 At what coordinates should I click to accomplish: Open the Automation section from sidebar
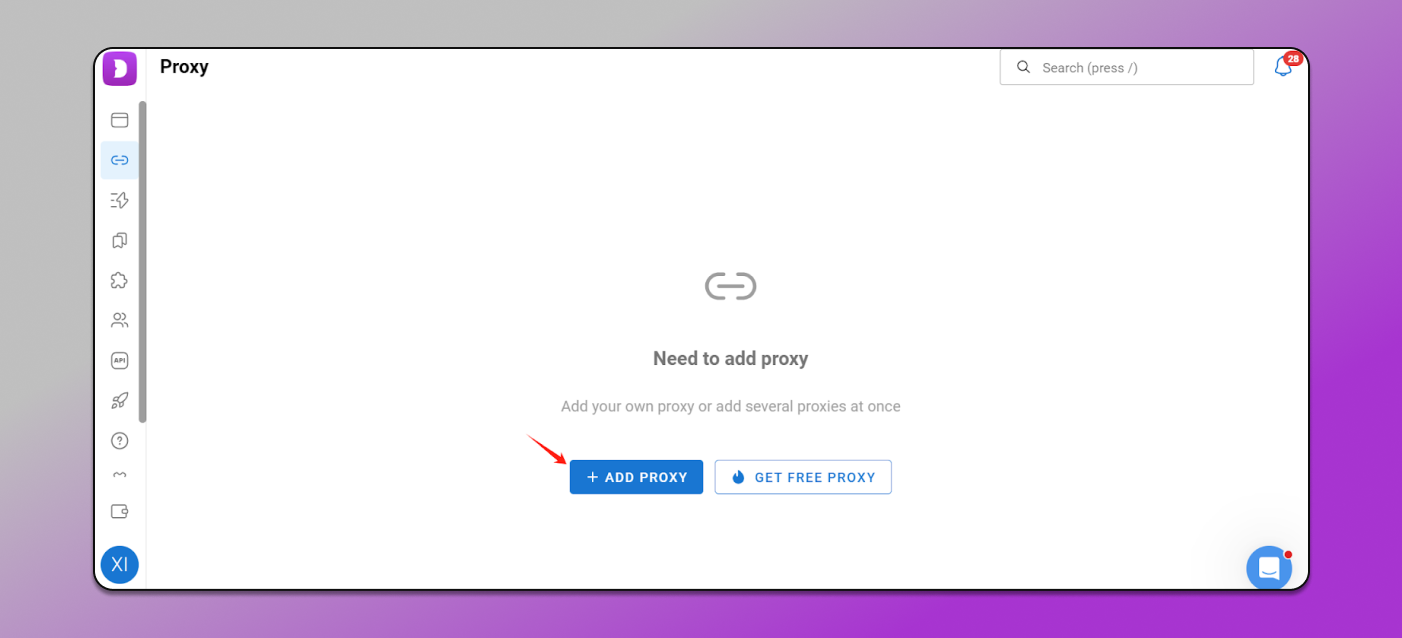[119, 200]
